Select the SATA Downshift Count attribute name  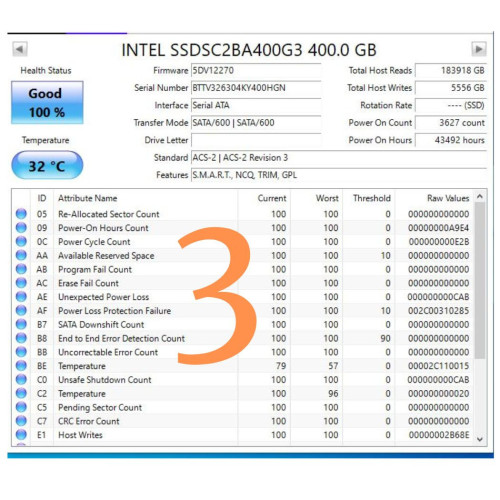[101, 325]
